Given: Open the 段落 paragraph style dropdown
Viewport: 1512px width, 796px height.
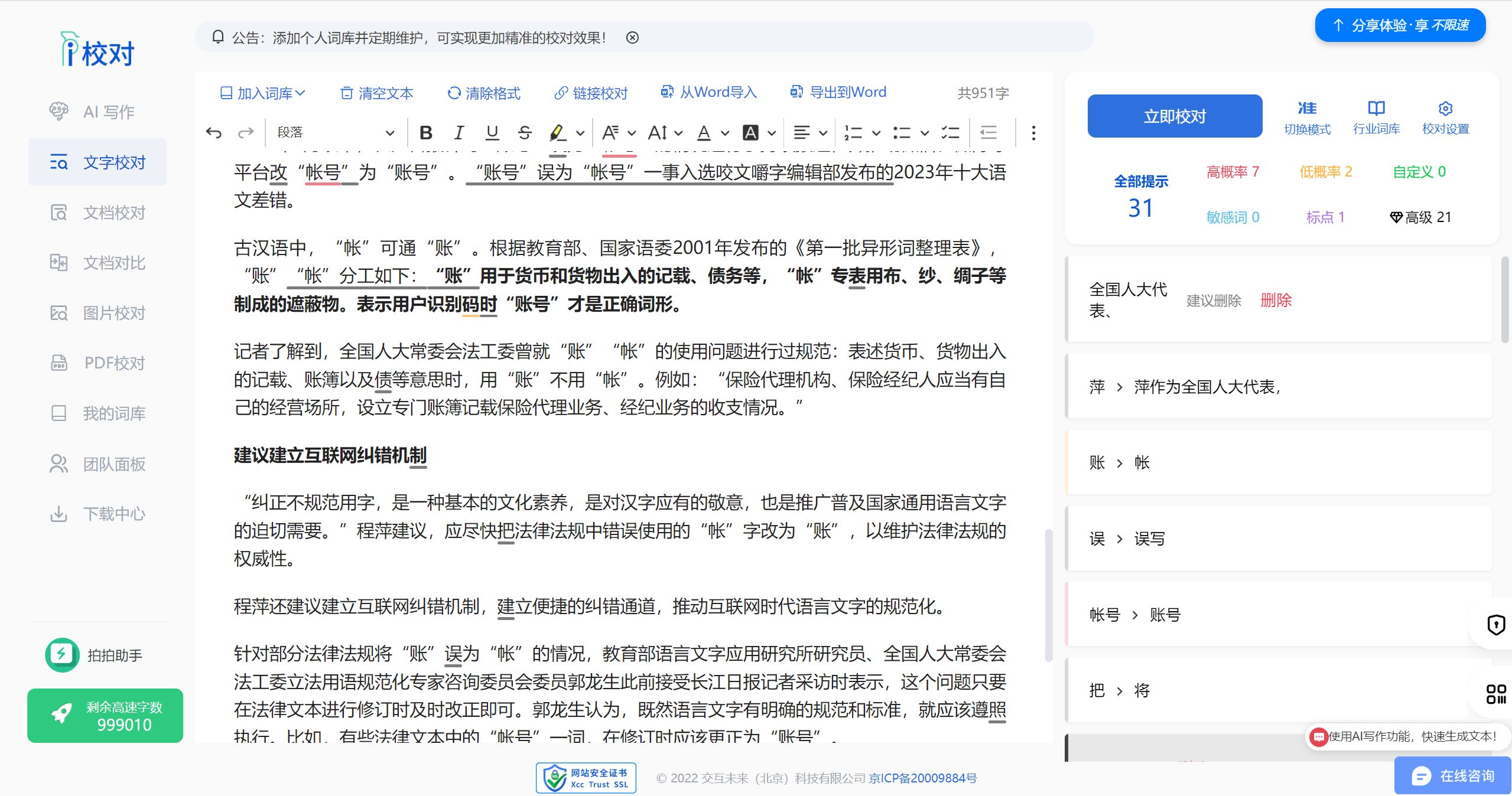Looking at the screenshot, I should pos(336,133).
